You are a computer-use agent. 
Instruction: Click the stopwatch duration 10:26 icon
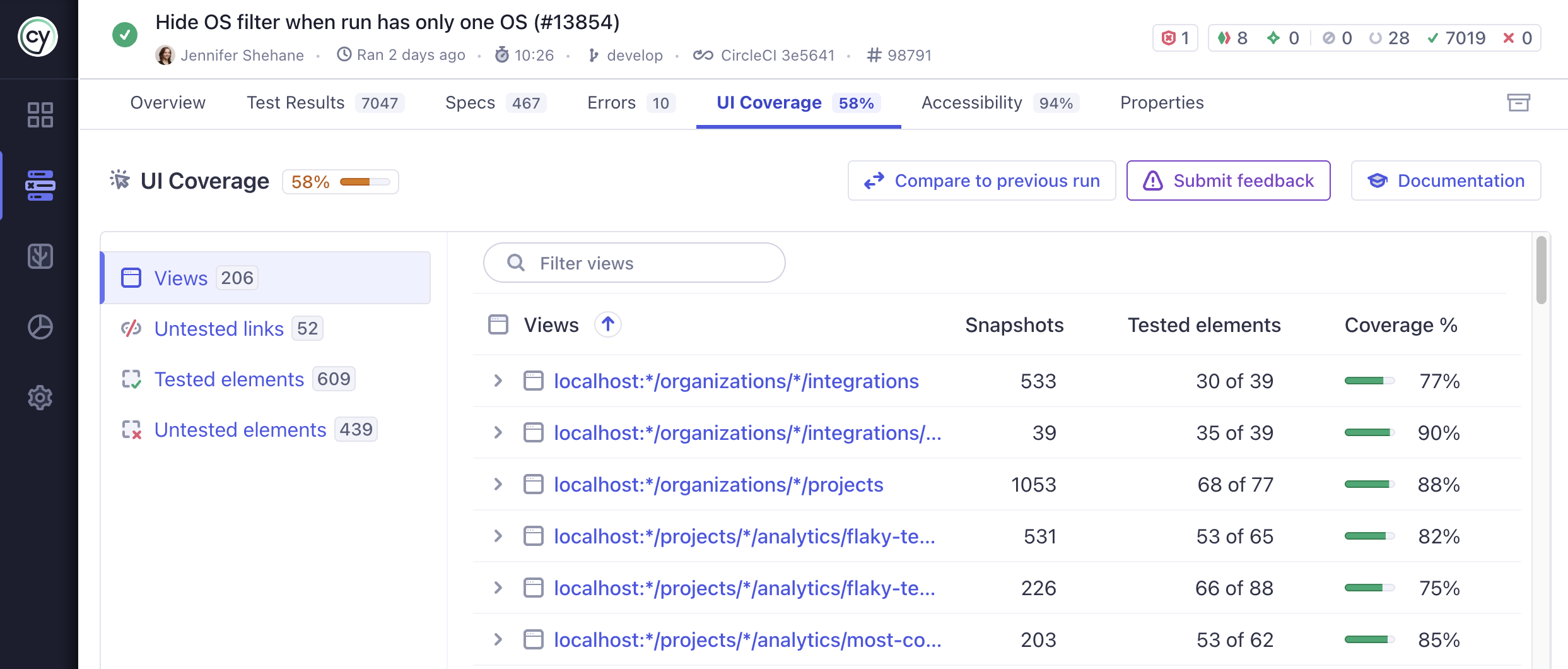point(501,55)
